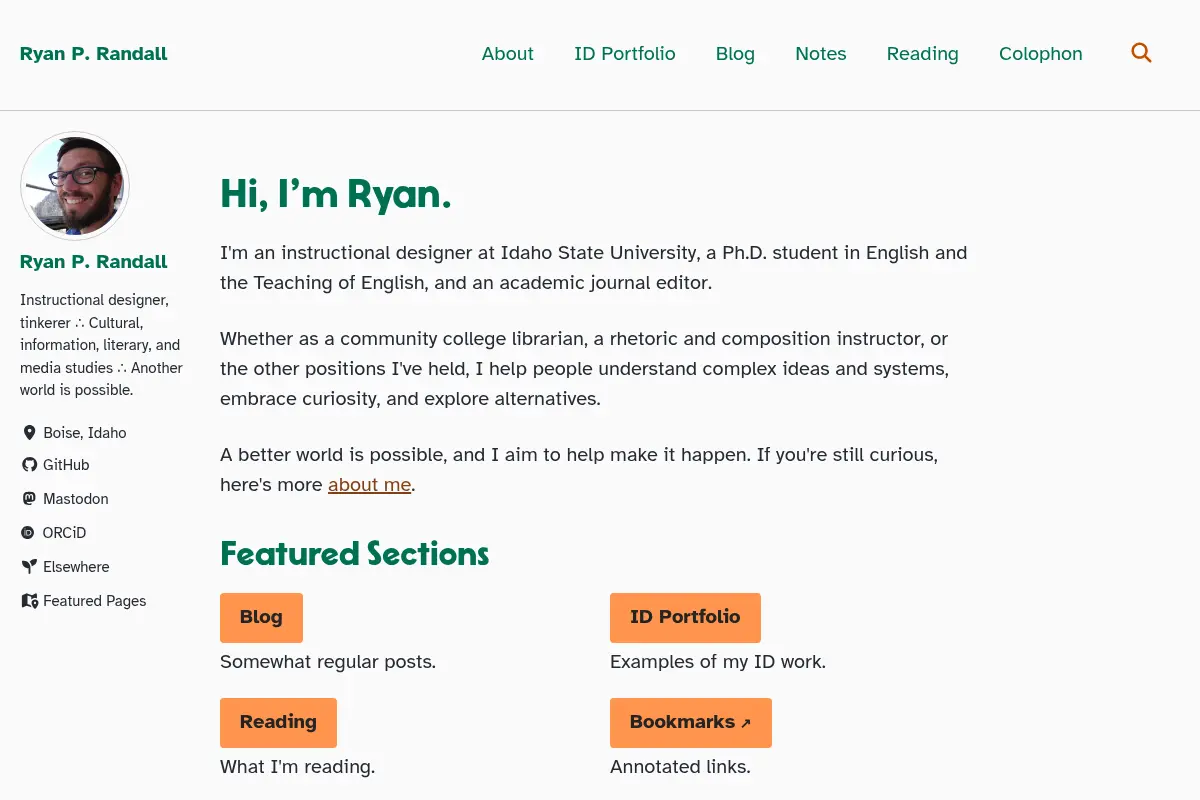Click the Featured Pages map icon
The height and width of the screenshot is (800, 1200).
click(29, 601)
